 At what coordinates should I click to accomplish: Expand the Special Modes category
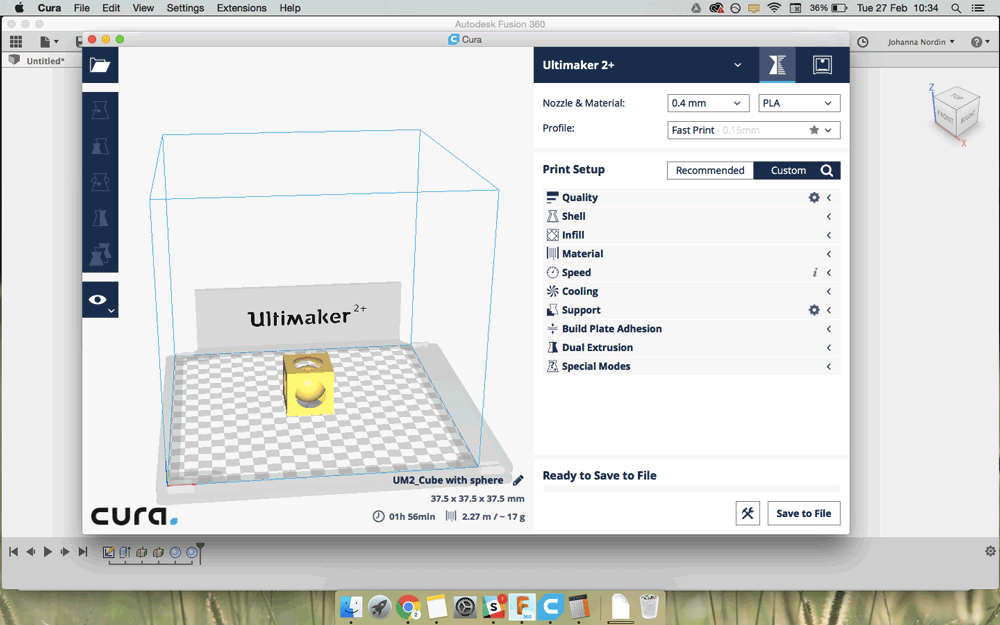691,366
